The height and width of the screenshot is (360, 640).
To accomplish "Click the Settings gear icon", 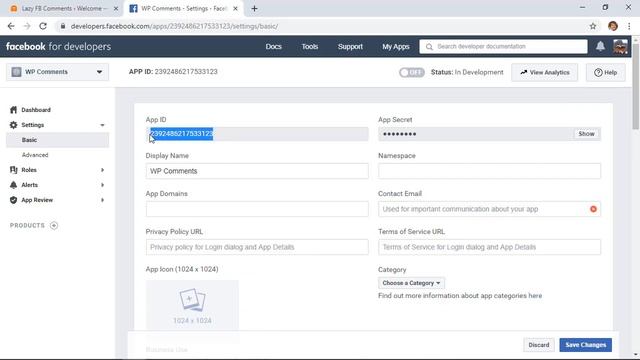I will click(13, 125).
